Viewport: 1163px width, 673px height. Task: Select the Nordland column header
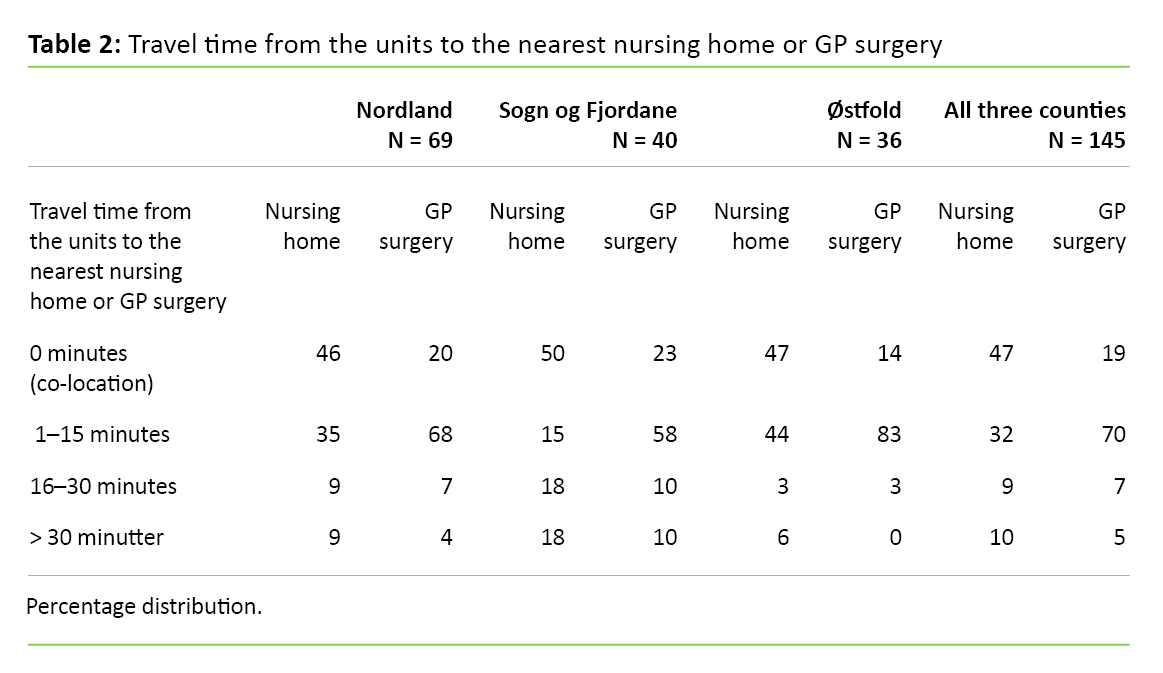[x=404, y=110]
